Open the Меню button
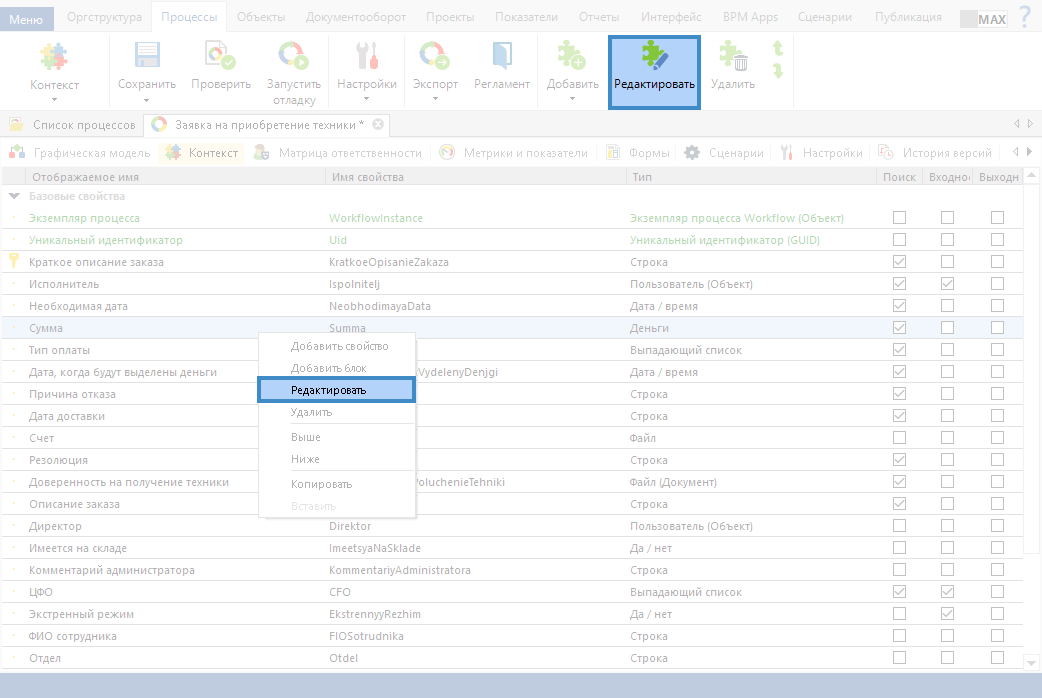The height and width of the screenshot is (698, 1042). [x=26, y=17]
